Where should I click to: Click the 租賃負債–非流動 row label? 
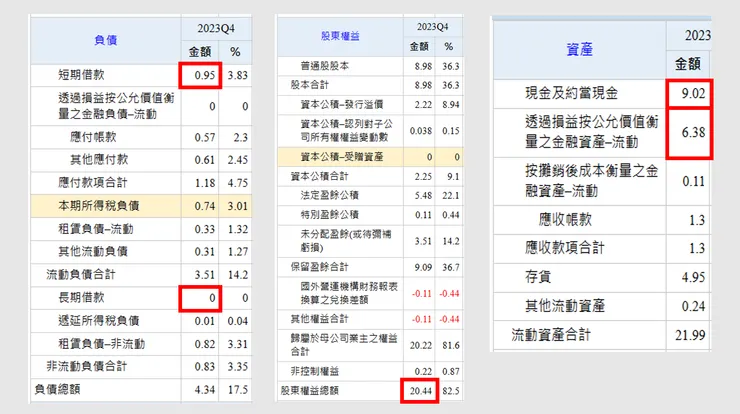[x=101, y=344]
